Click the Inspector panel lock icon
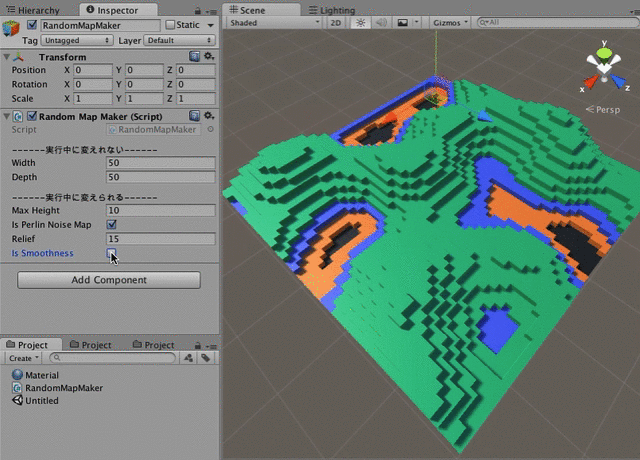The height and width of the screenshot is (460, 640). [198, 11]
